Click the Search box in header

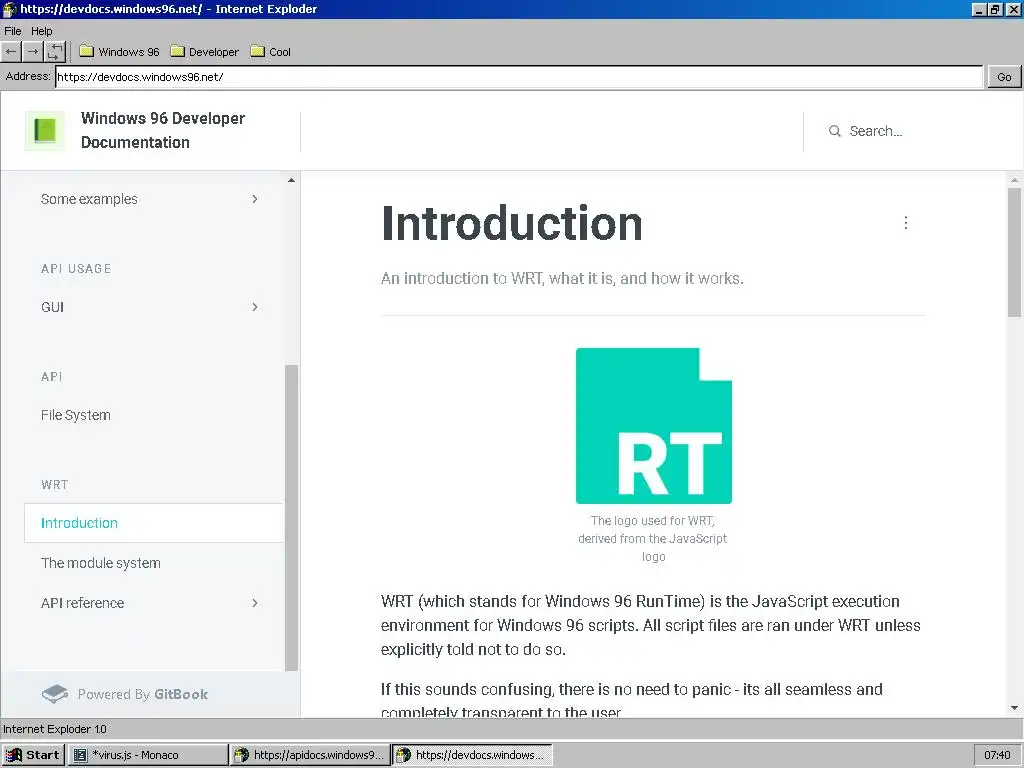point(876,131)
